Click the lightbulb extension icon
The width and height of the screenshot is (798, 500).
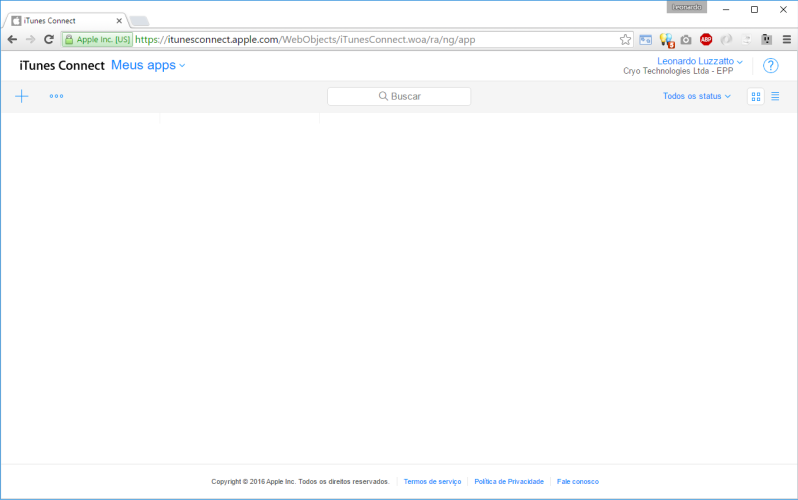point(665,40)
